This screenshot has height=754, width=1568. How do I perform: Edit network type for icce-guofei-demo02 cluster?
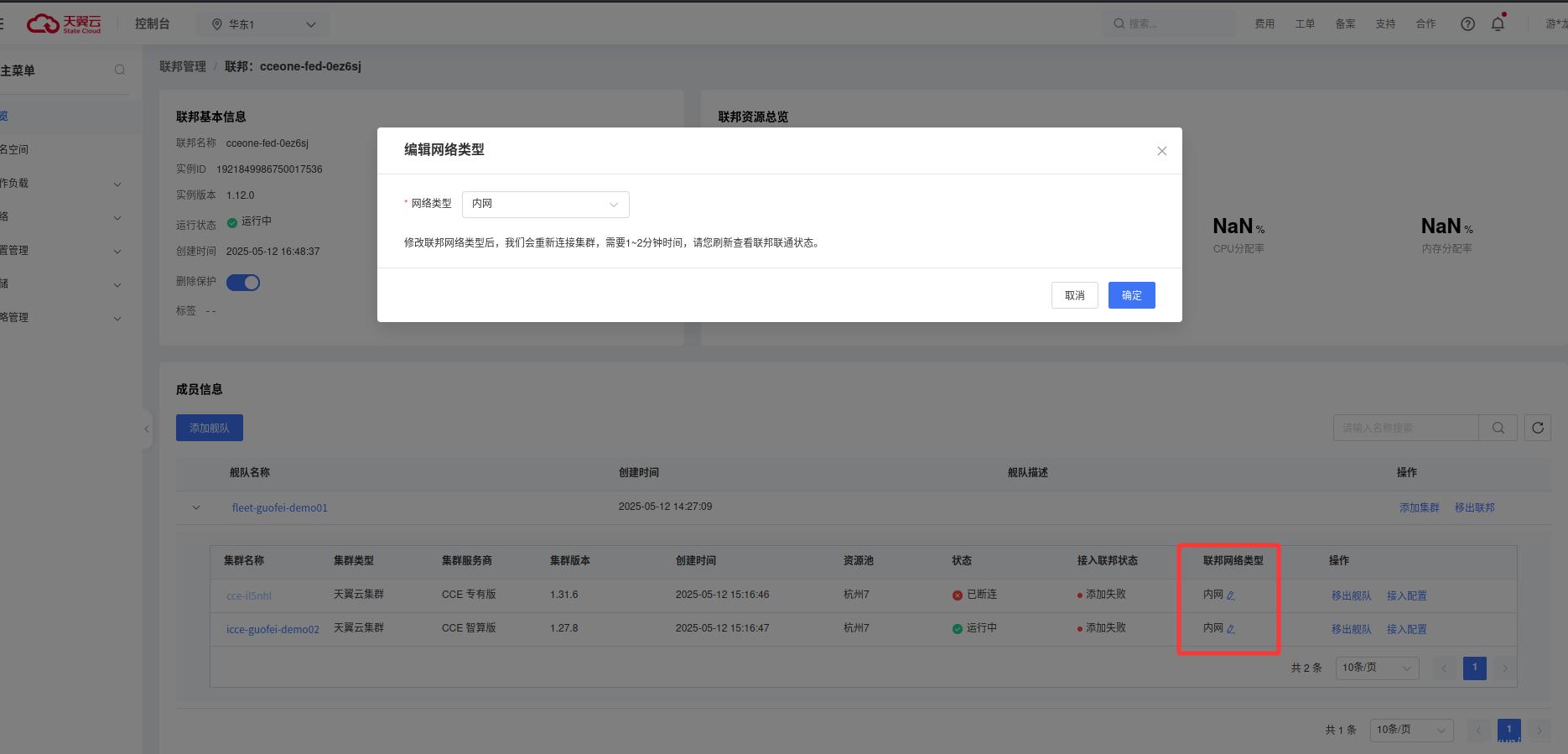1231,629
